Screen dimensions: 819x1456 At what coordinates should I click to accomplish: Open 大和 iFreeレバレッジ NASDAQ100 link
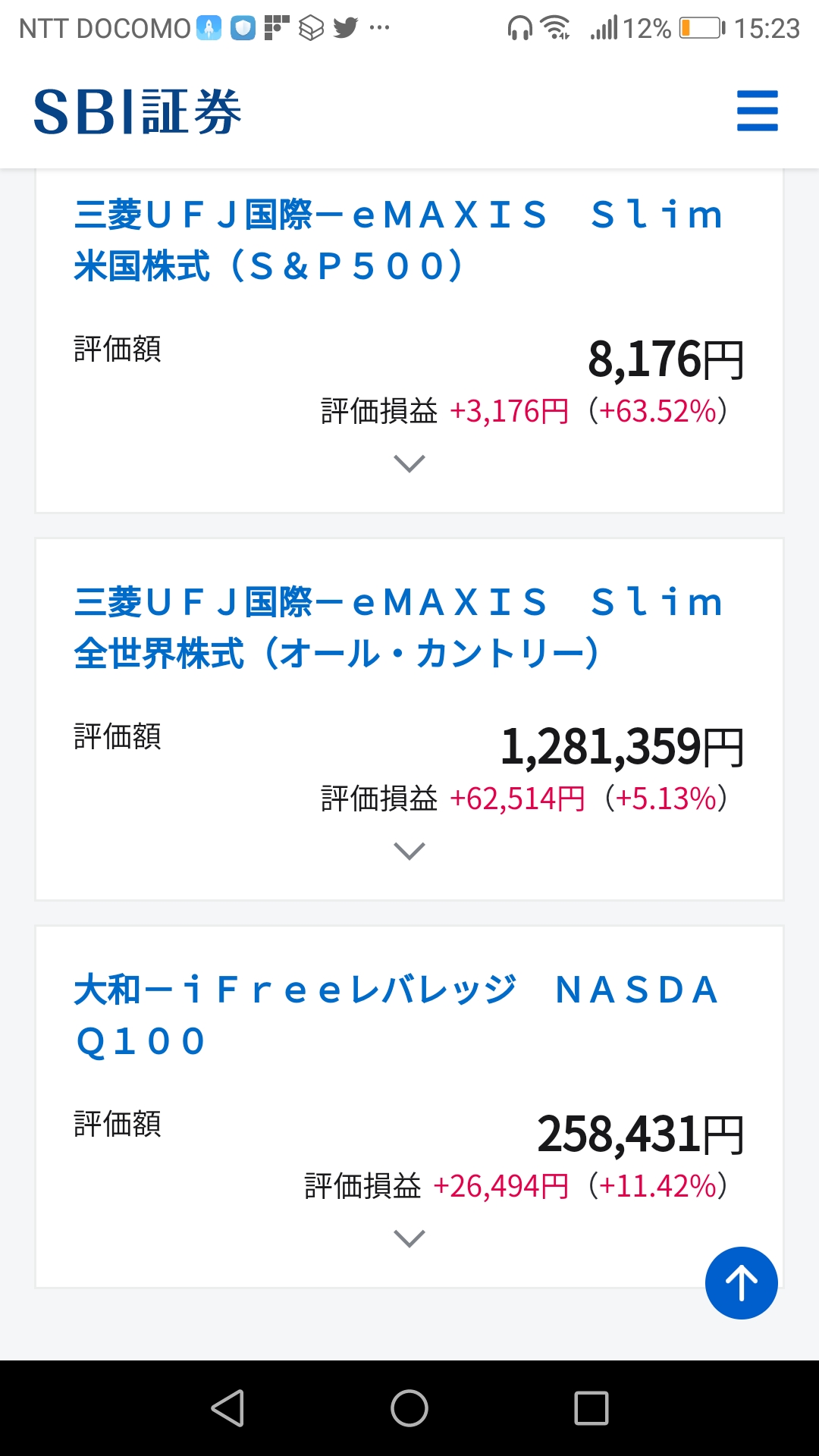pos(397,1015)
